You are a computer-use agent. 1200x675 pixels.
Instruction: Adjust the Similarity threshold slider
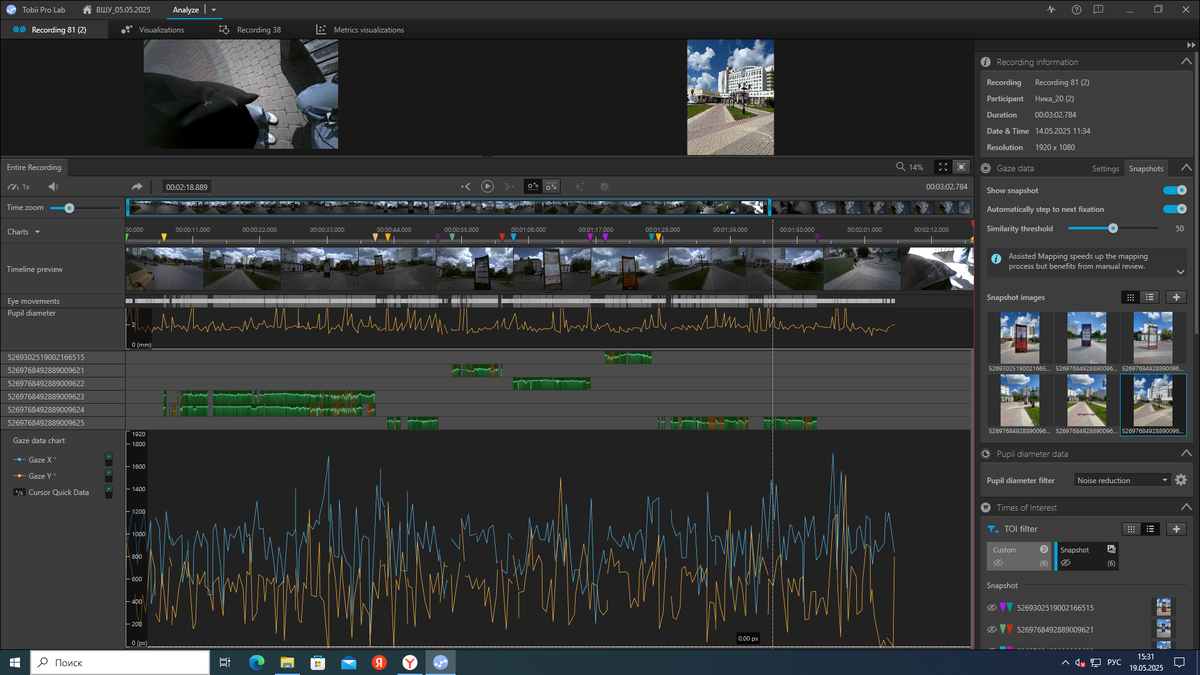(x=1112, y=228)
